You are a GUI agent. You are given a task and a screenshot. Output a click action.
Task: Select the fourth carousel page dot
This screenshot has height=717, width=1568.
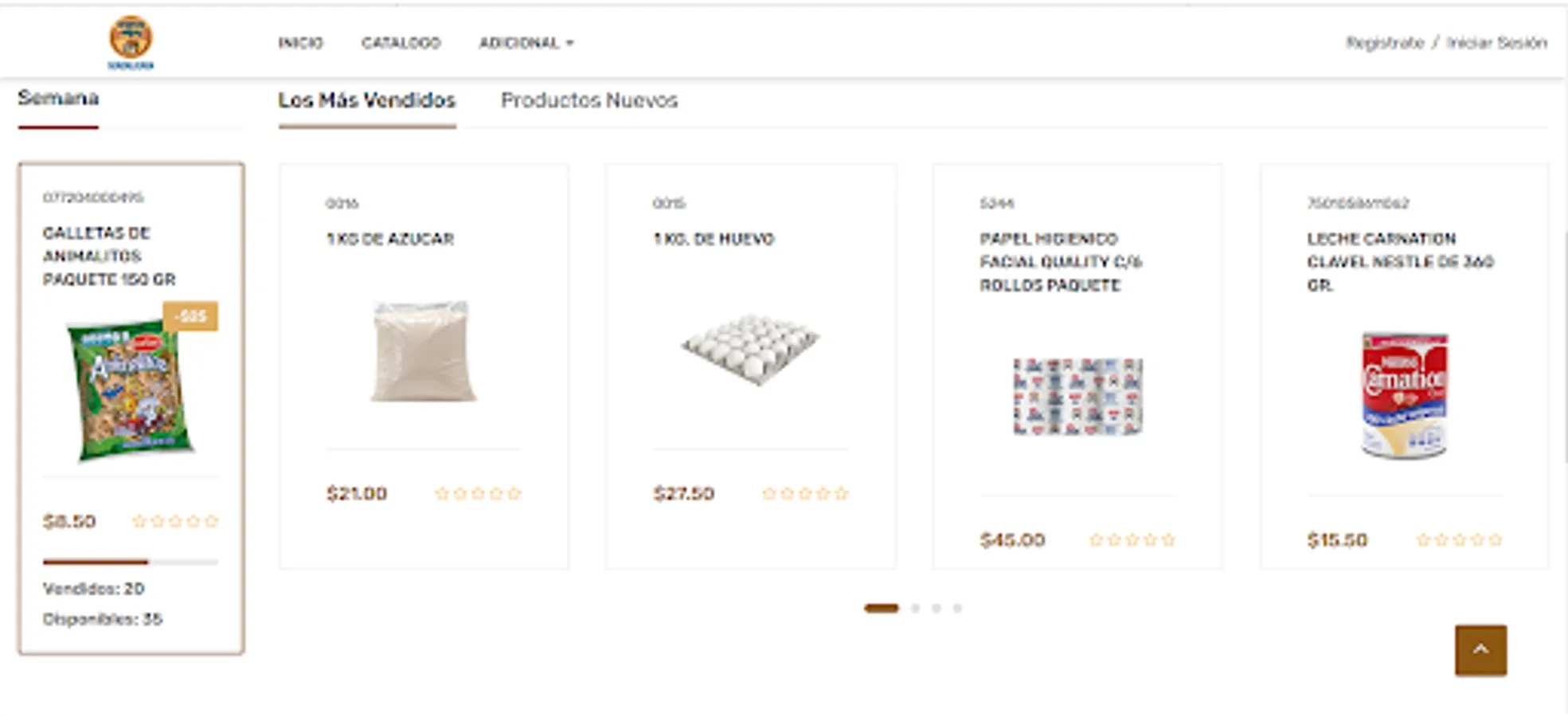click(957, 609)
